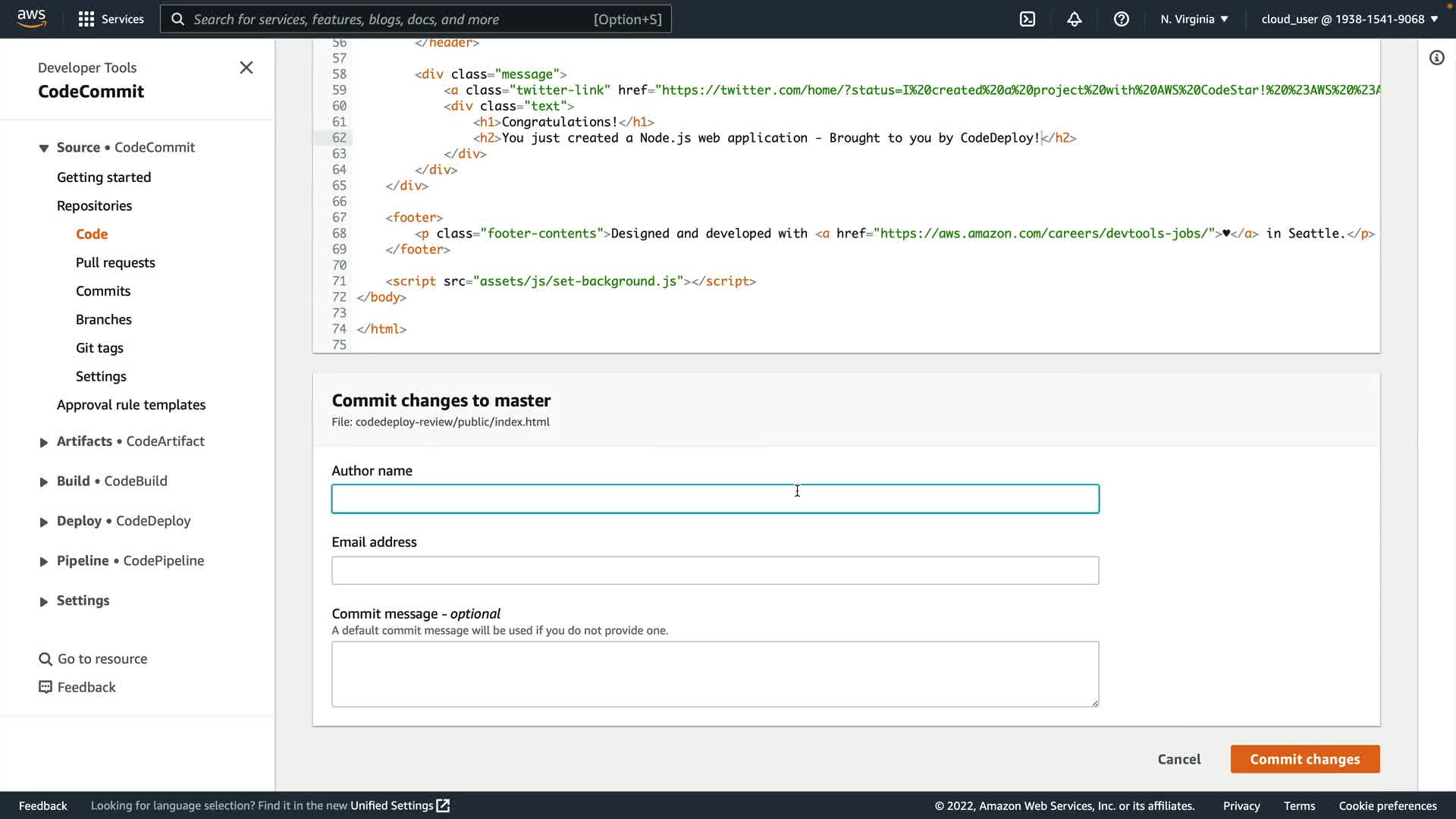The height and width of the screenshot is (819, 1456).
Task: Open the notifications bell
Action: tap(1075, 19)
